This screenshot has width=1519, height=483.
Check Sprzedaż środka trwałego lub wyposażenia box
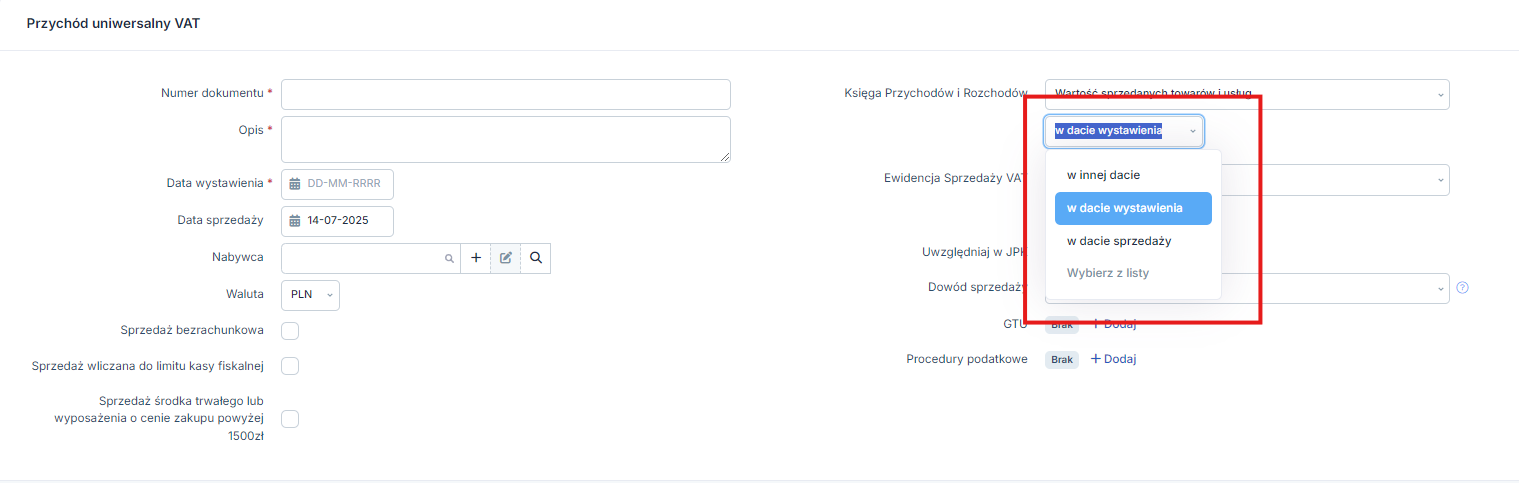pos(290,419)
